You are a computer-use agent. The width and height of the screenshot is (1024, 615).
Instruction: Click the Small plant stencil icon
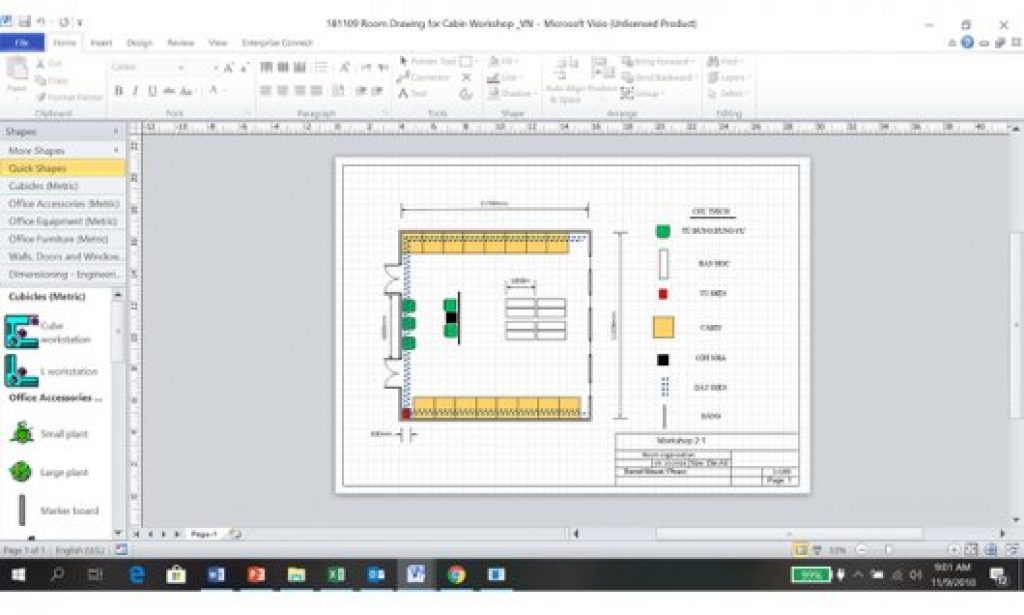click(x=21, y=433)
